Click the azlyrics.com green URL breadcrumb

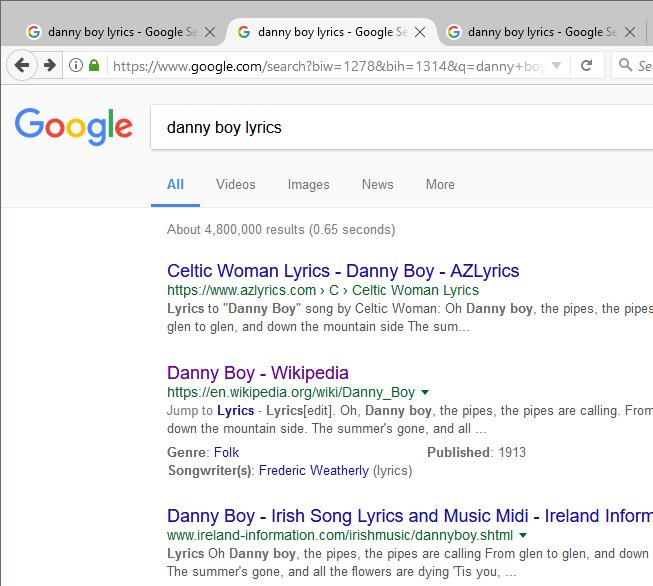(323, 290)
